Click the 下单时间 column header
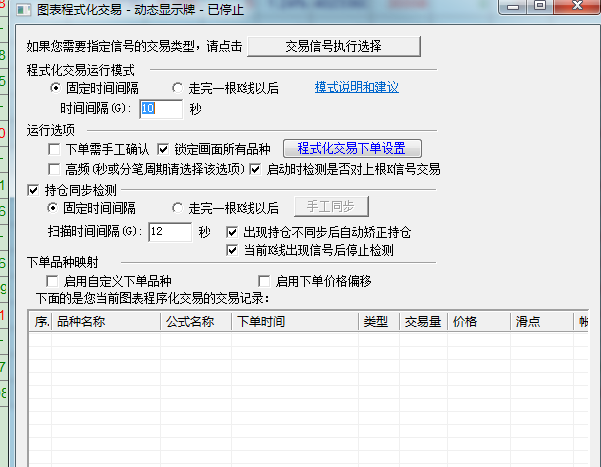 point(295,322)
